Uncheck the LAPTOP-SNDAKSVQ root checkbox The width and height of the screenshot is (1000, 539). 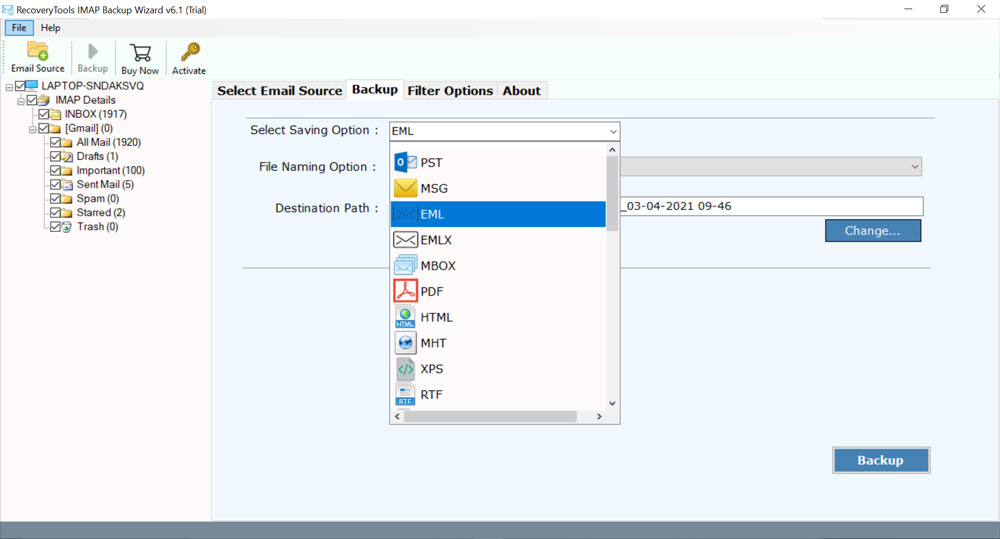pos(20,85)
